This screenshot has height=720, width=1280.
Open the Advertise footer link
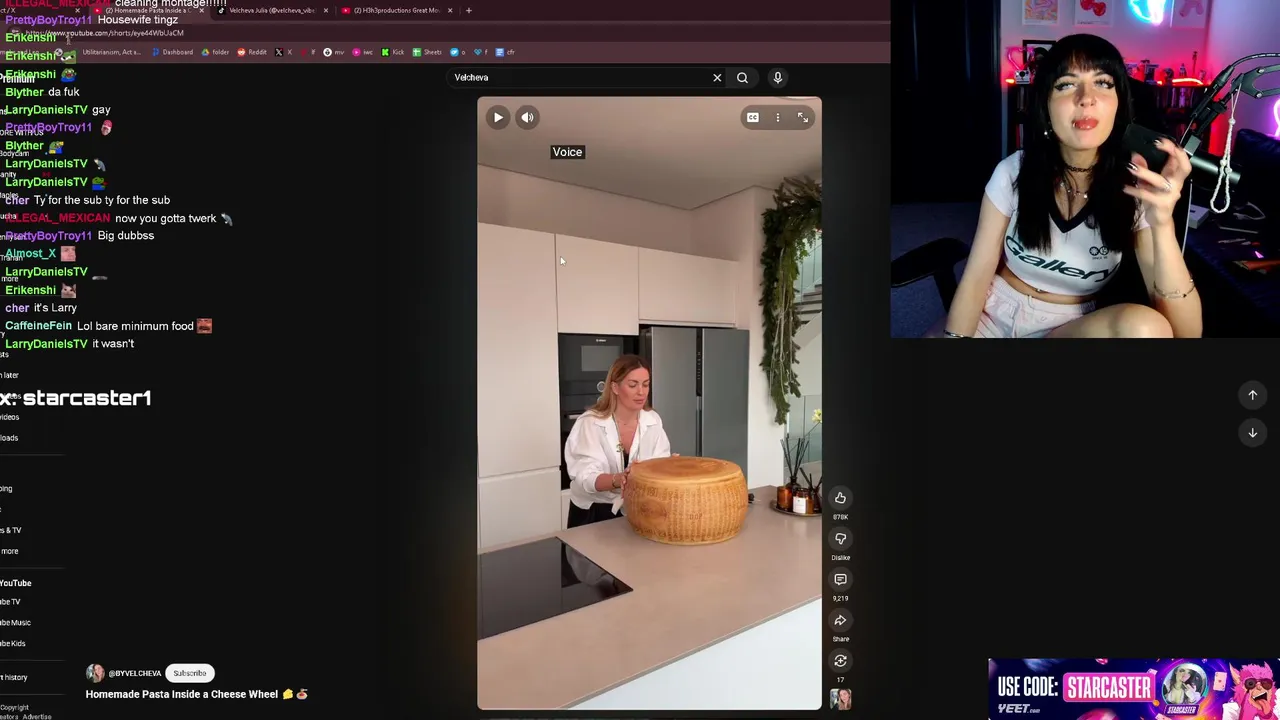click(x=37, y=717)
